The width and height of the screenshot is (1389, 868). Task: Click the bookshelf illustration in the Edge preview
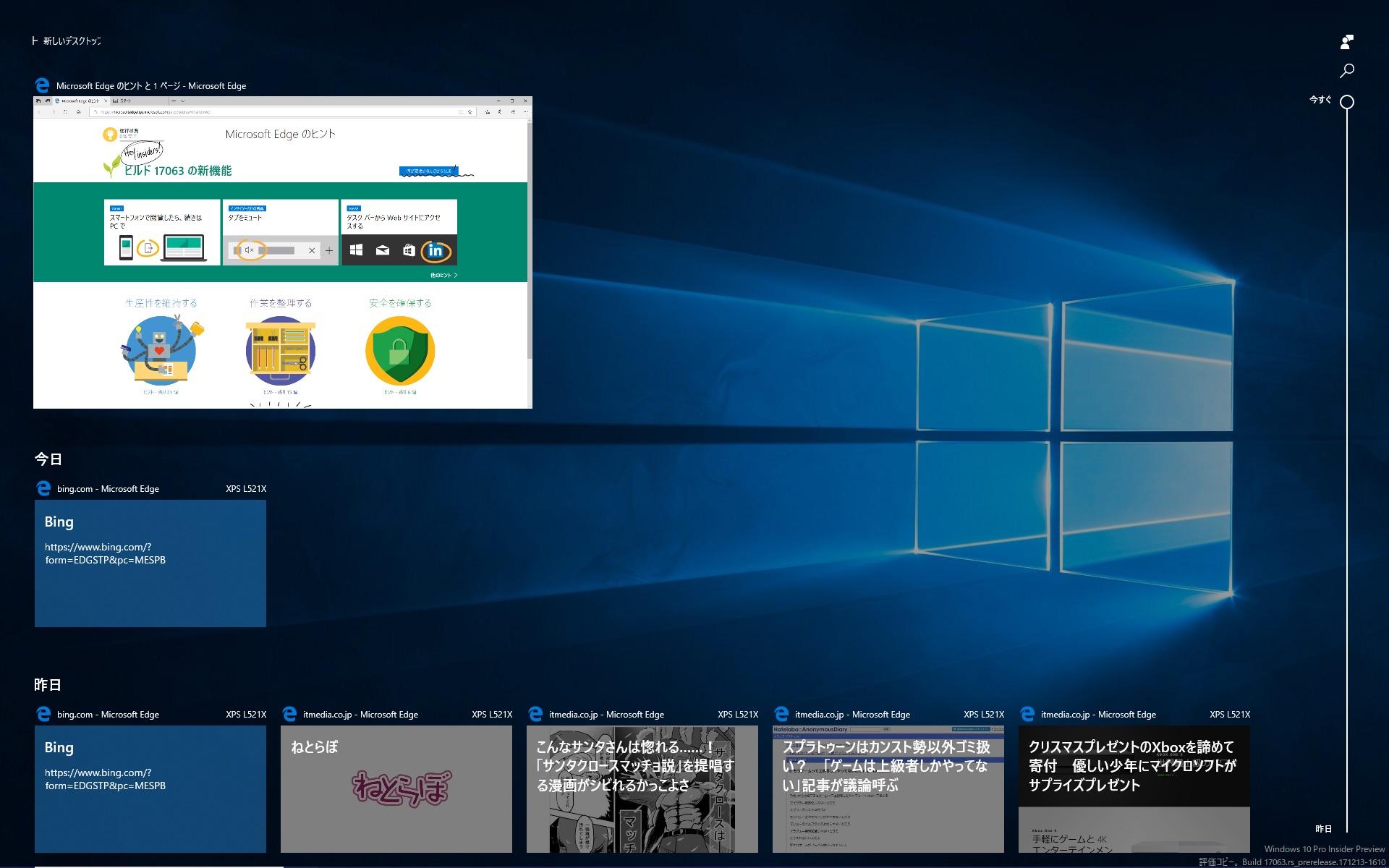pyautogui.click(x=281, y=351)
